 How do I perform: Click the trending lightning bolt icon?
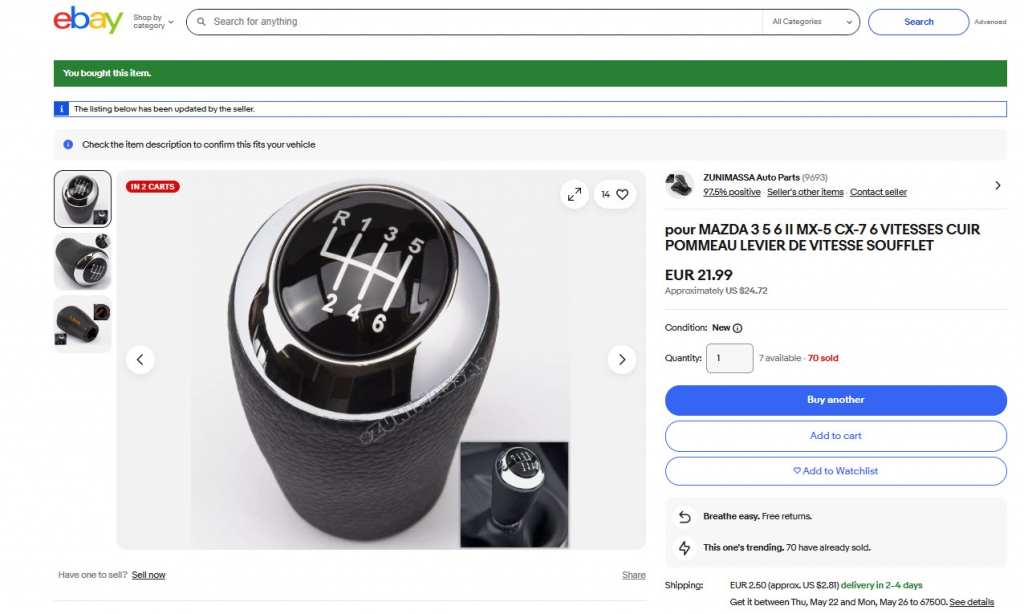pos(684,548)
